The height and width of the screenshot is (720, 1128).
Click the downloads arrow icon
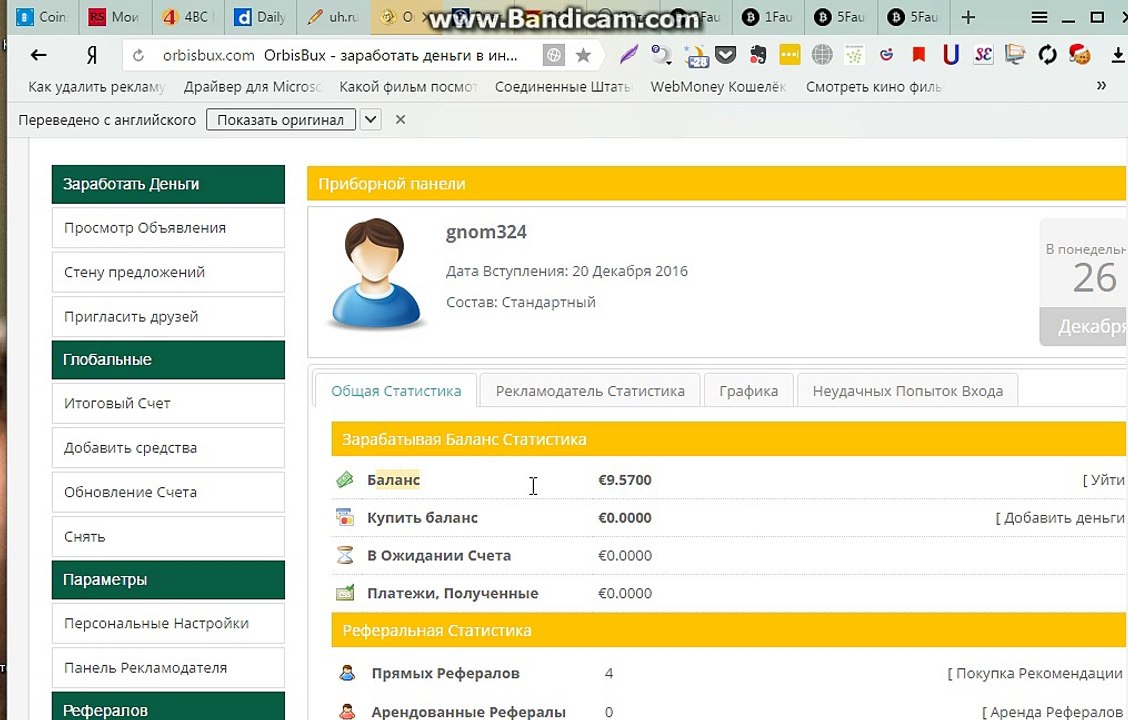tap(1117, 56)
